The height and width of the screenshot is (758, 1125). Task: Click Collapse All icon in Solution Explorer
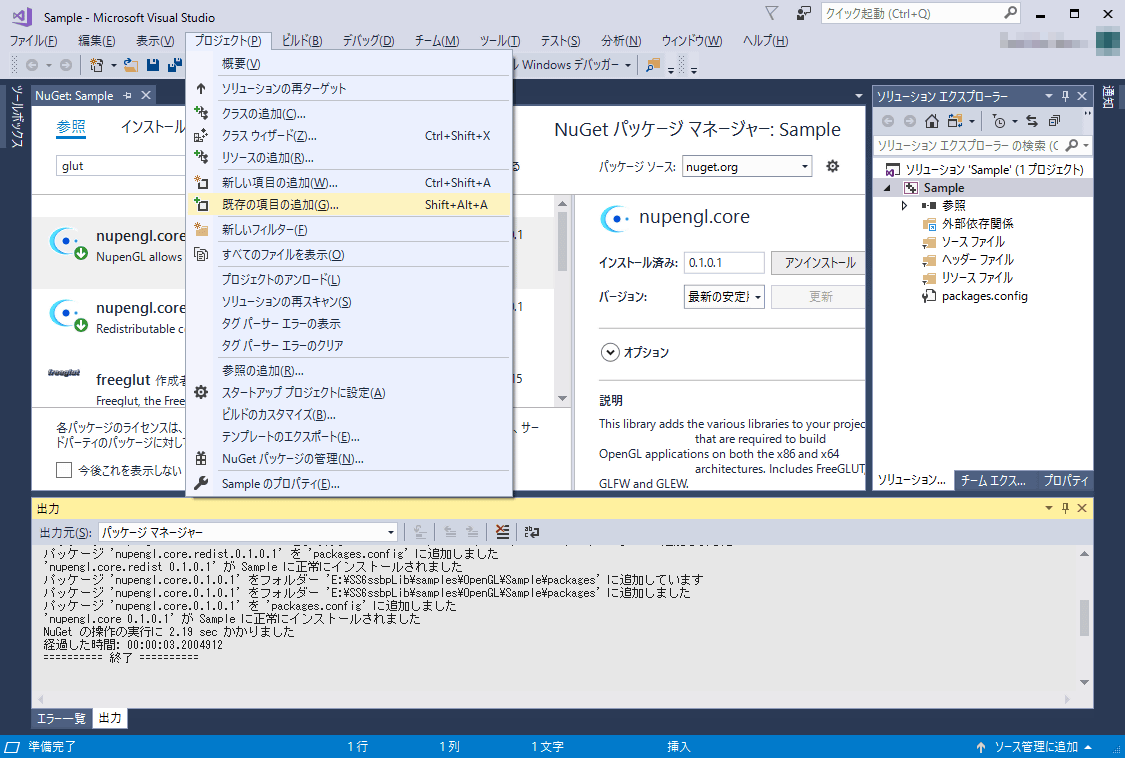tap(1054, 121)
